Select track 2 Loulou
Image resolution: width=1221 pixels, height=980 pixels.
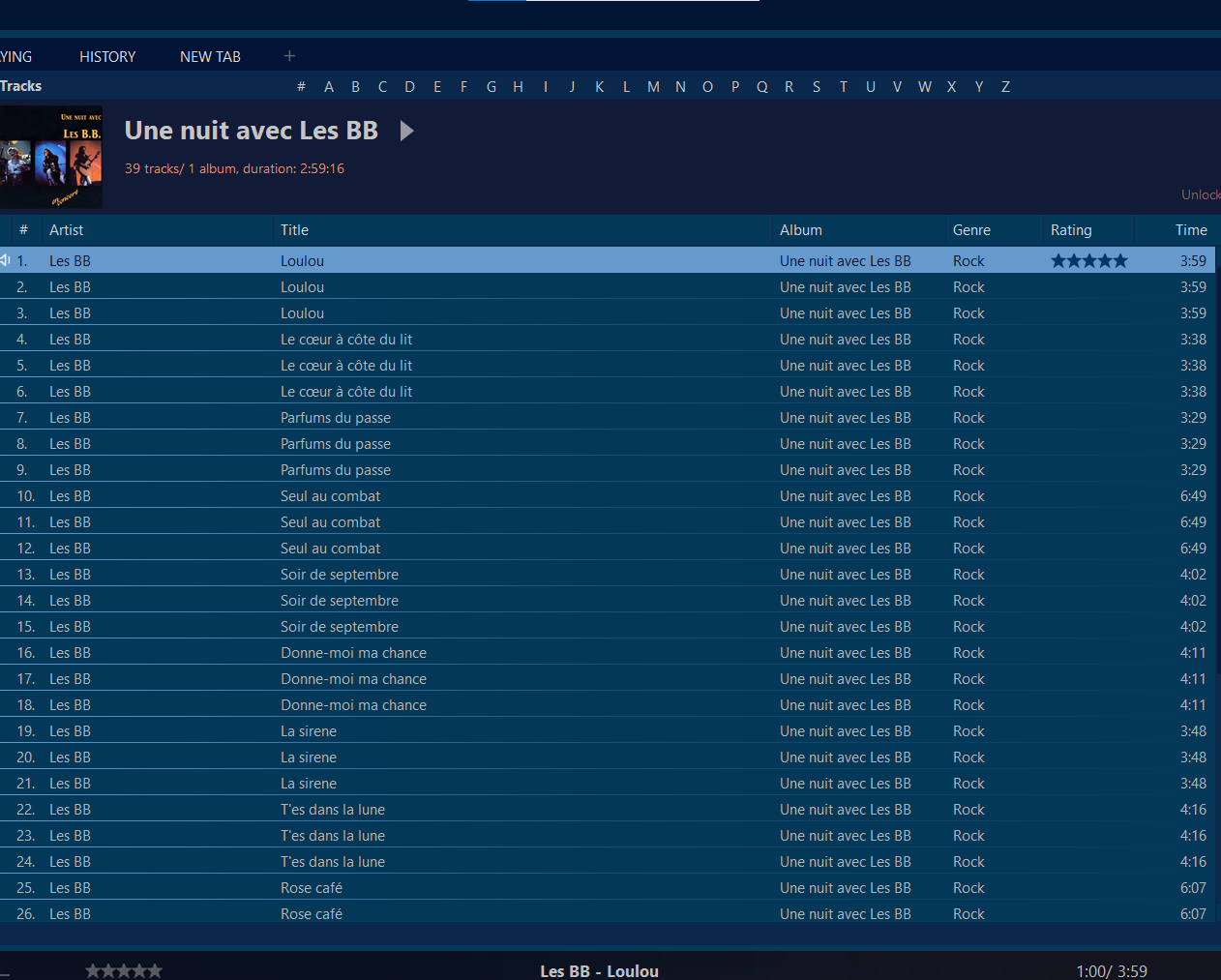click(608, 287)
